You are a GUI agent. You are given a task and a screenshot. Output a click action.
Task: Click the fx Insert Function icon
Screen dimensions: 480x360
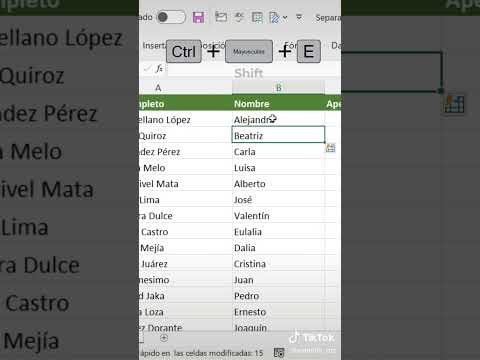[x=159, y=68]
